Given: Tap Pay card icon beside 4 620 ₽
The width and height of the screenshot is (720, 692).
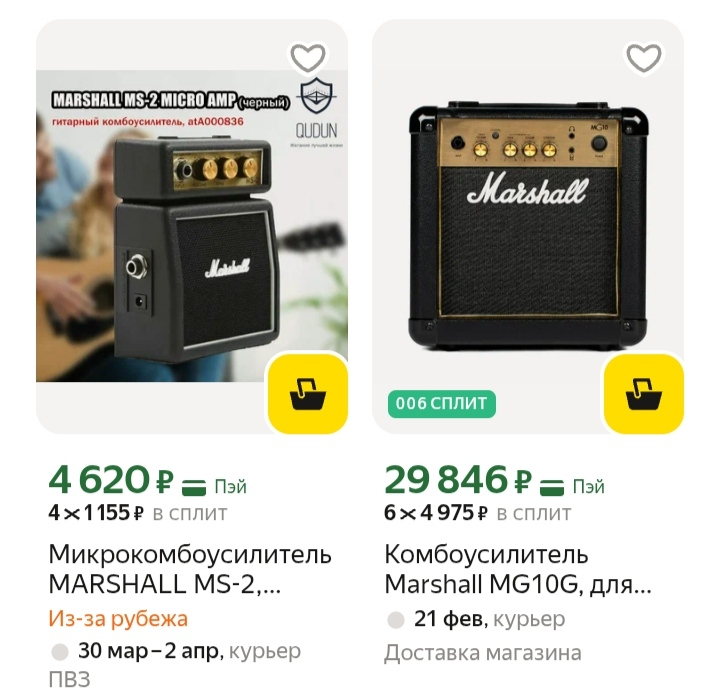Looking at the screenshot, I should (194, 487).
